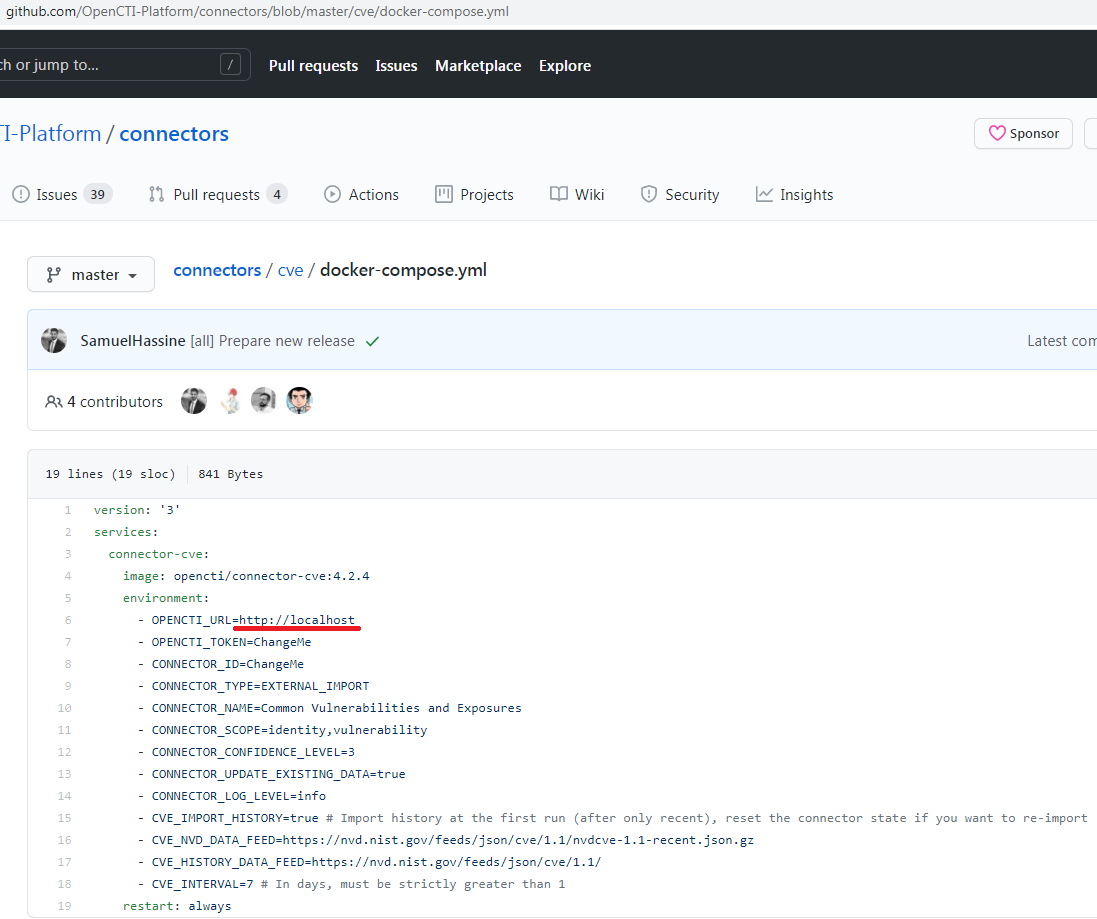
Task: Click the Projects board icon
Action: 442,194
